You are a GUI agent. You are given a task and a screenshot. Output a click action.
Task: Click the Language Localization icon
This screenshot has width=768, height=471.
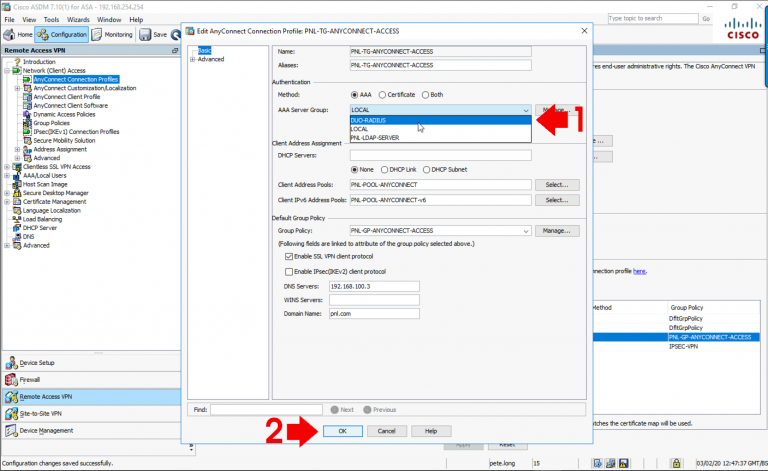17,211
